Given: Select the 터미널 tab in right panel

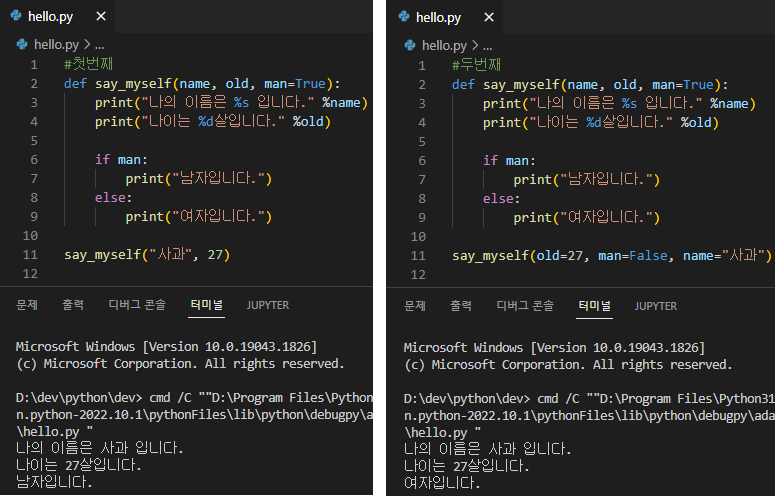Looking at the screenshot, I should (x=595, y=306).
